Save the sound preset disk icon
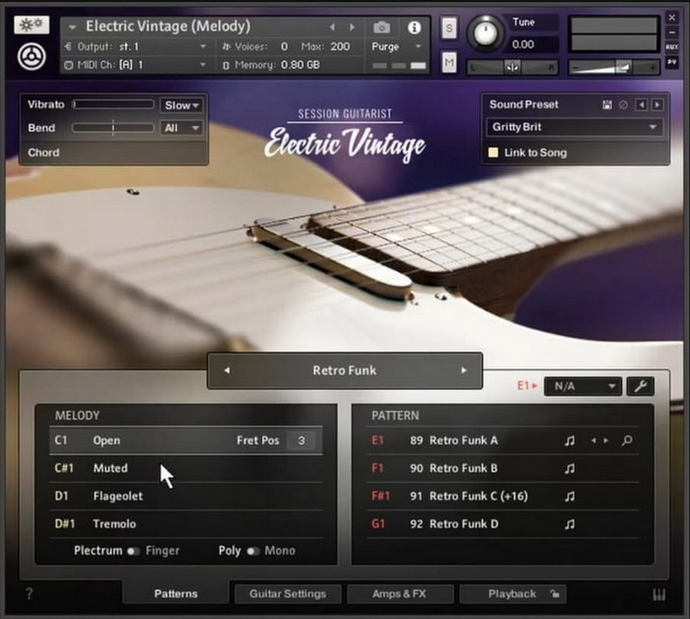Viewport: 690px width, 619px height. (x=607, y=105)
